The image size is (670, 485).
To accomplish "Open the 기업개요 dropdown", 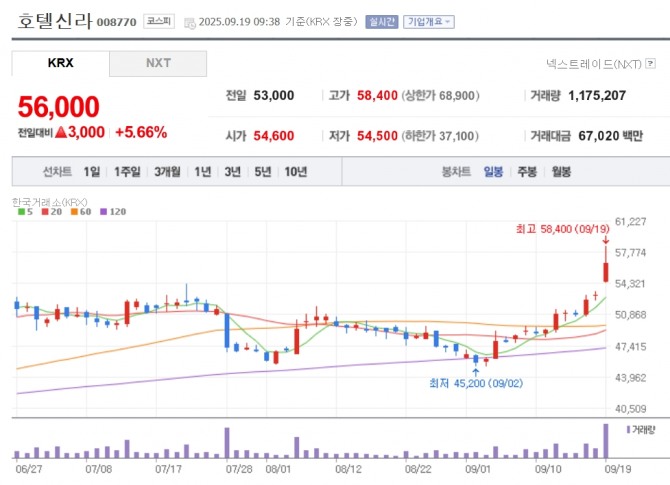I will click(429, 22).
